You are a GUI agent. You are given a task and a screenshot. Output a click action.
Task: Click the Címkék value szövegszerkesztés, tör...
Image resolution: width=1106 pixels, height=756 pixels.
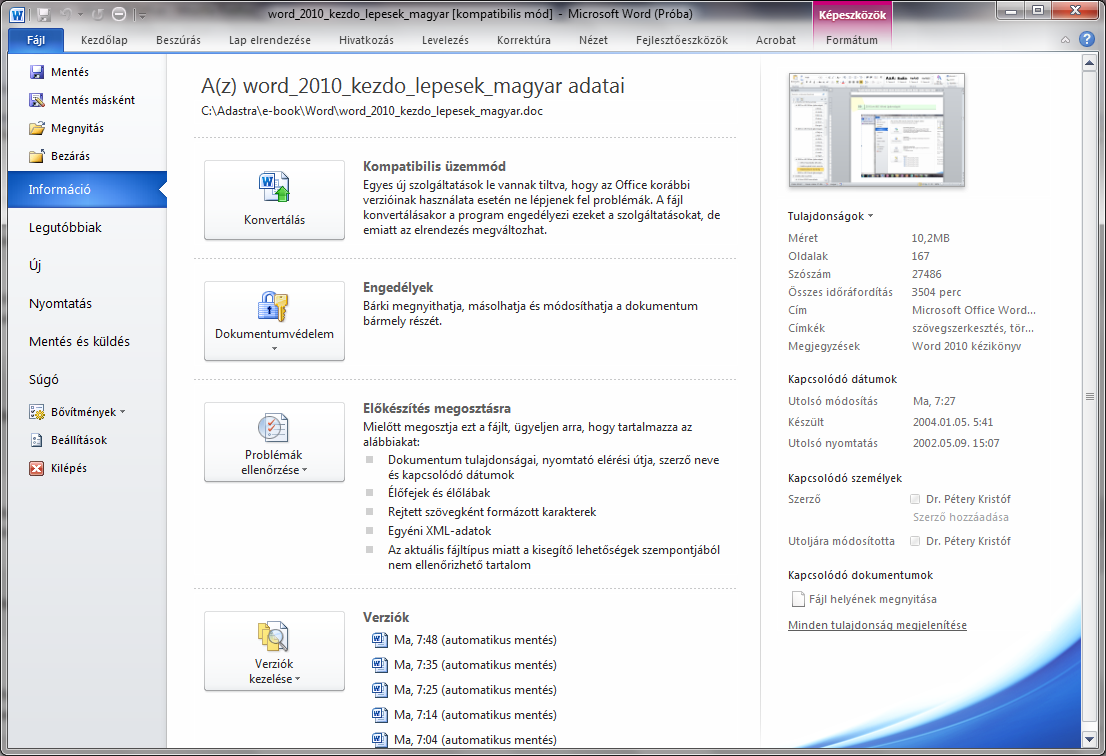tap(973, 329)
